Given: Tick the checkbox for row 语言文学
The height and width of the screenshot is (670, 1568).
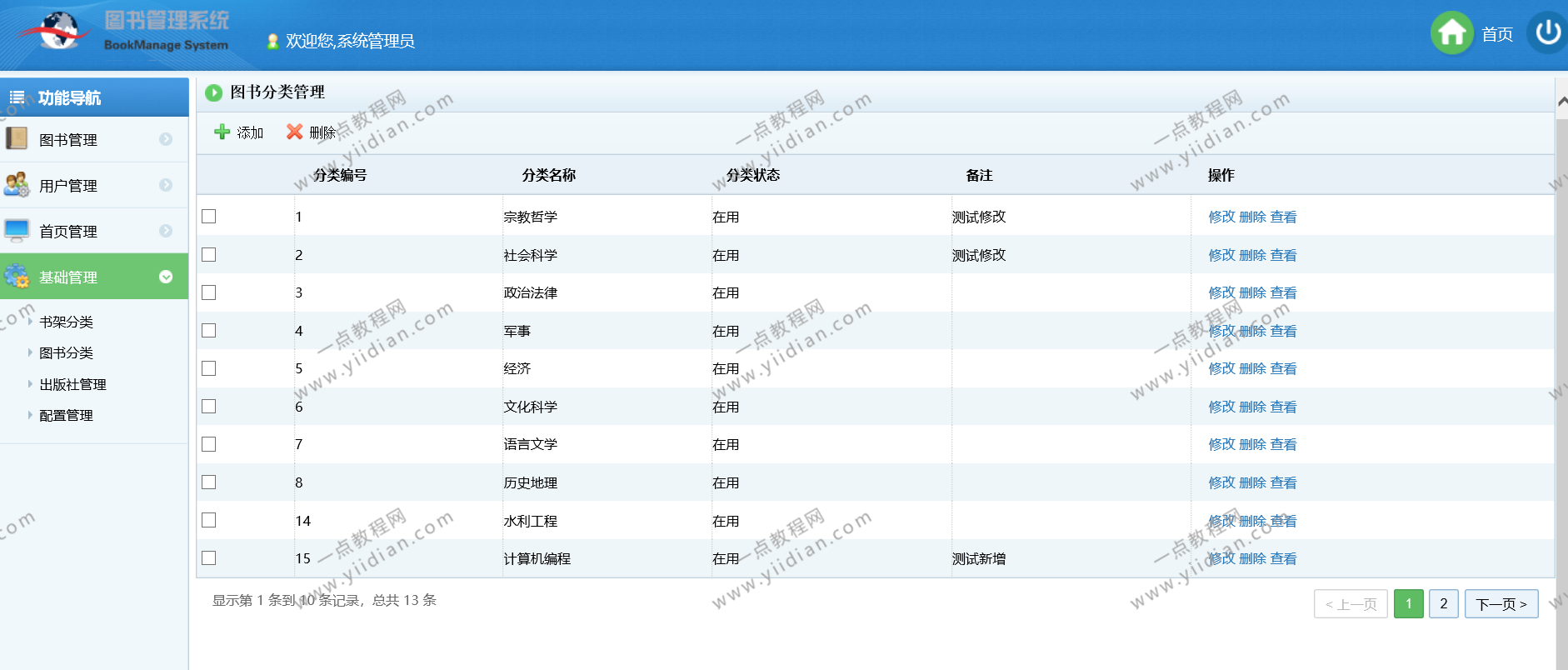Looking at the screenshot, I should (x=209, y=444).
